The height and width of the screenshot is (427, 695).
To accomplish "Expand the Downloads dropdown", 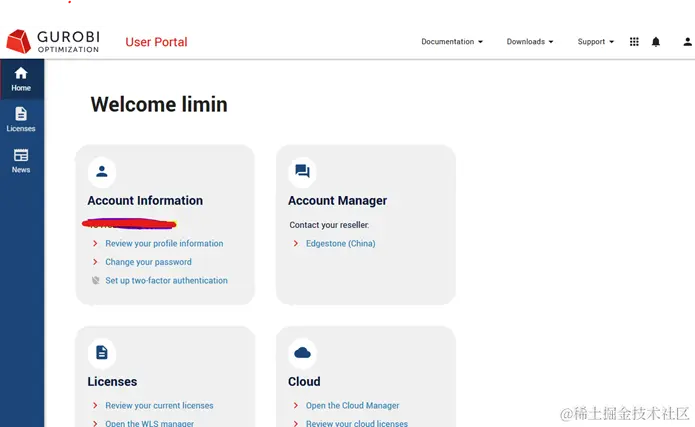I will point(530,42).
